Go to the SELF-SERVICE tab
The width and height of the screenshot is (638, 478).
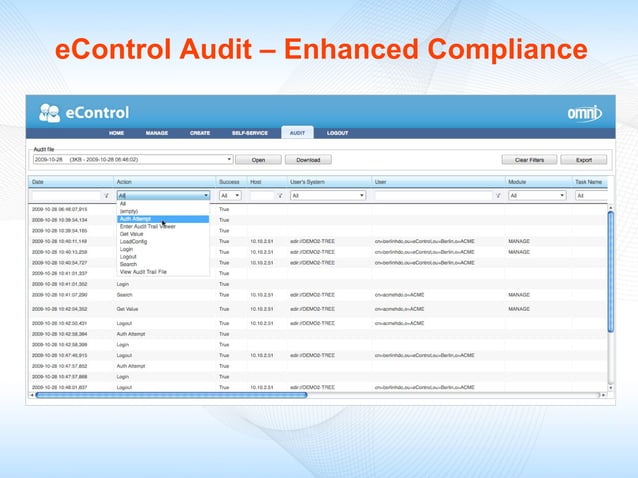250,133
